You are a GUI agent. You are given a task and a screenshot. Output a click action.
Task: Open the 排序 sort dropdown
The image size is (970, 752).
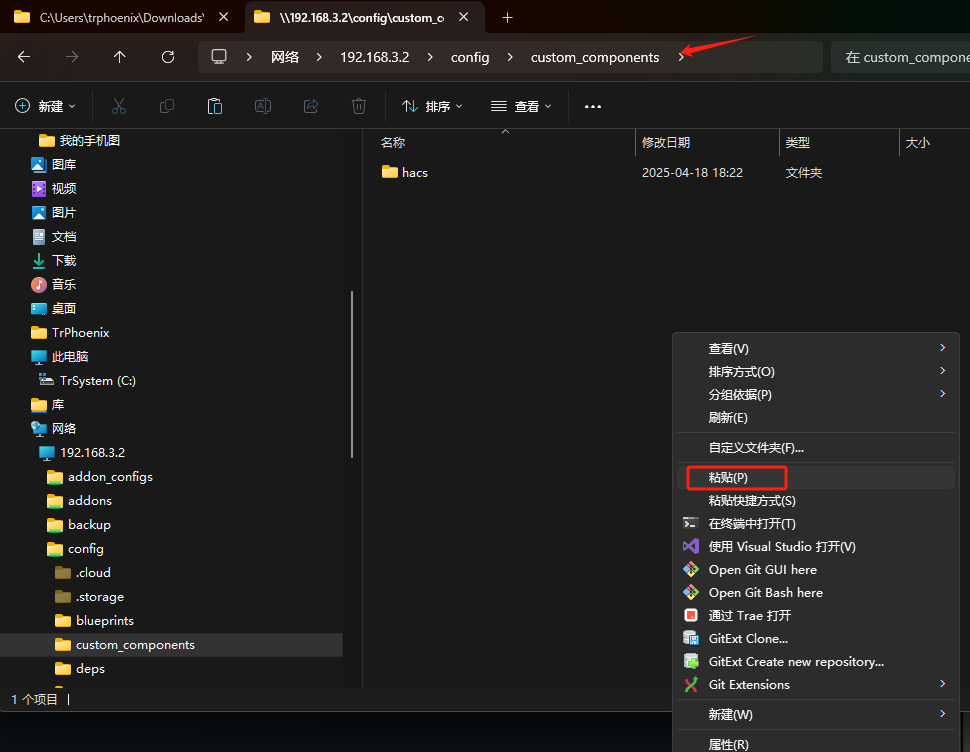432,106
